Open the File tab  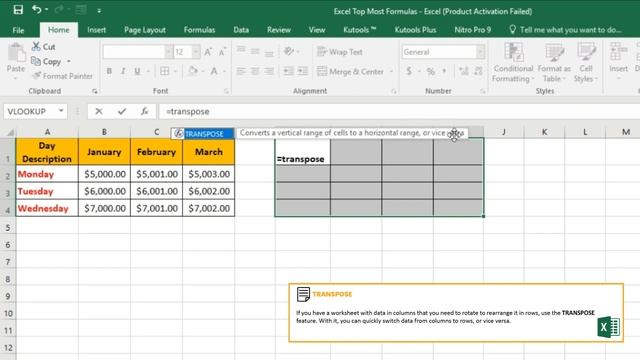pos(18,30)
